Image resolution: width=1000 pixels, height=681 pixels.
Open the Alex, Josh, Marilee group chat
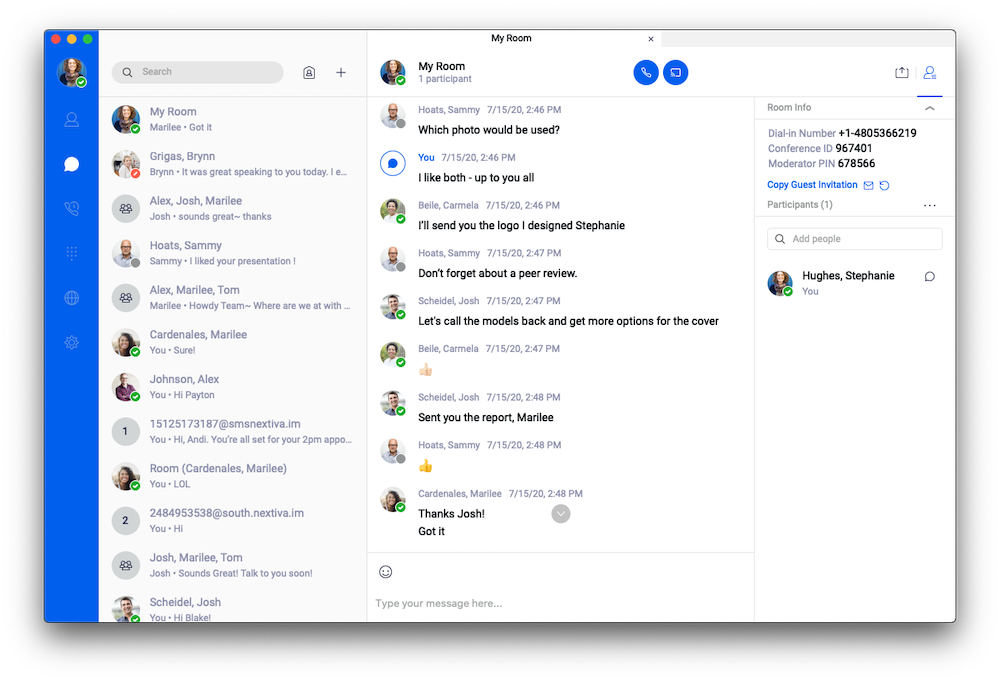pos(233,209)
